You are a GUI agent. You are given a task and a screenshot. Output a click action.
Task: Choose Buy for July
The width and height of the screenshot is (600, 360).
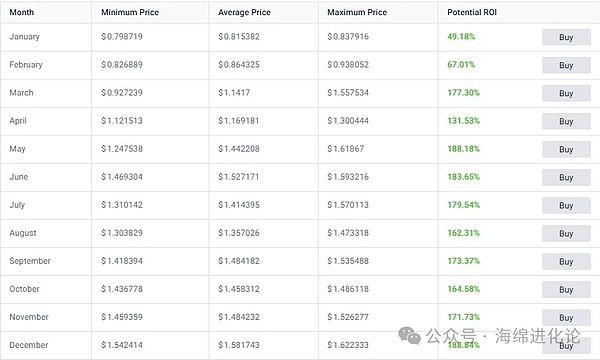(566, 205)
